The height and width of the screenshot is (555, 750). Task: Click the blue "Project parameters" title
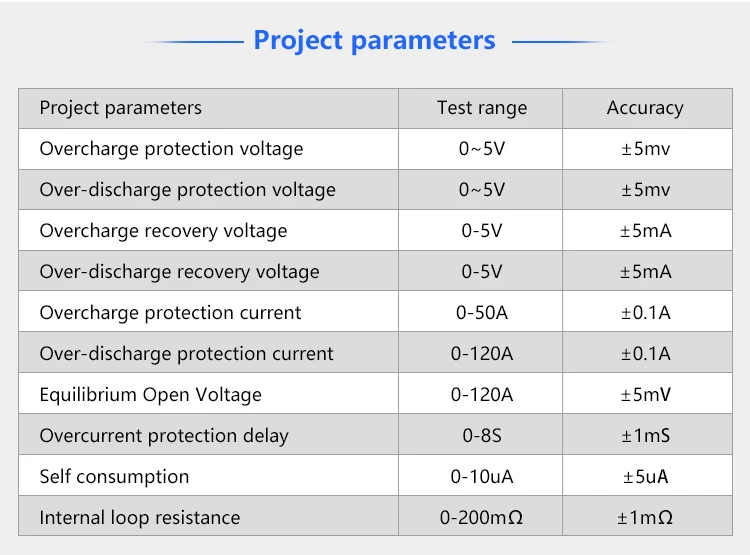[374, 41]
